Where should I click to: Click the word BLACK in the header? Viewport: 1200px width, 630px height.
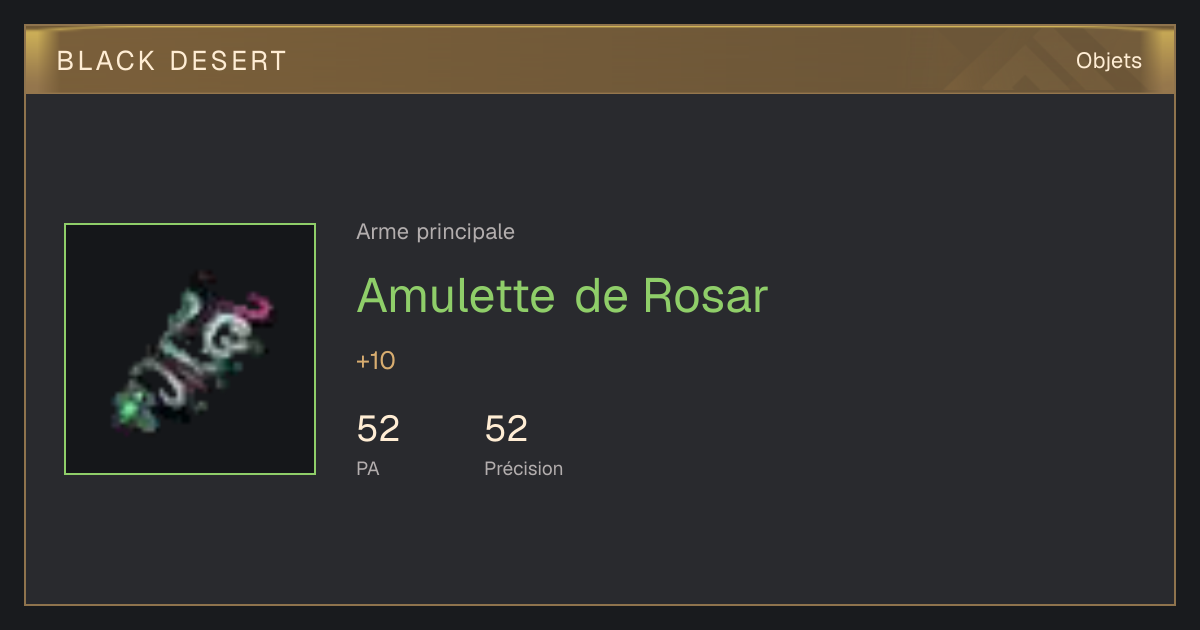[x=107, y=61]
